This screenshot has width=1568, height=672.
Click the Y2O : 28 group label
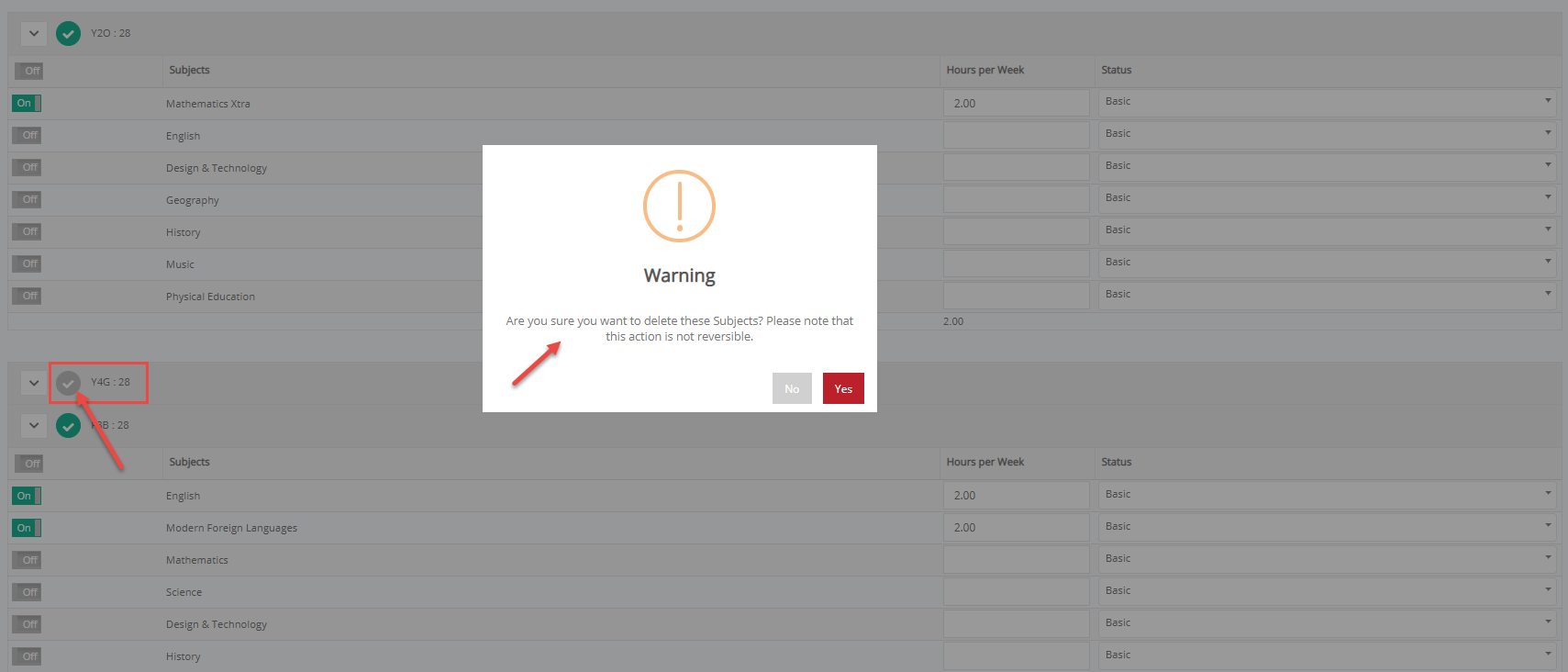(x=110, y=33)
